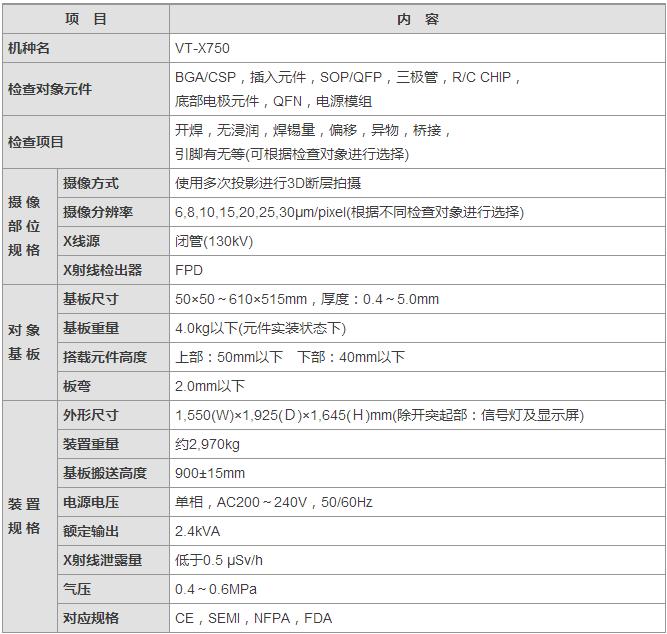
Task: Click the CE, SEMI, NFPA, FDA standards cell
Action: [x=253, y=618]
